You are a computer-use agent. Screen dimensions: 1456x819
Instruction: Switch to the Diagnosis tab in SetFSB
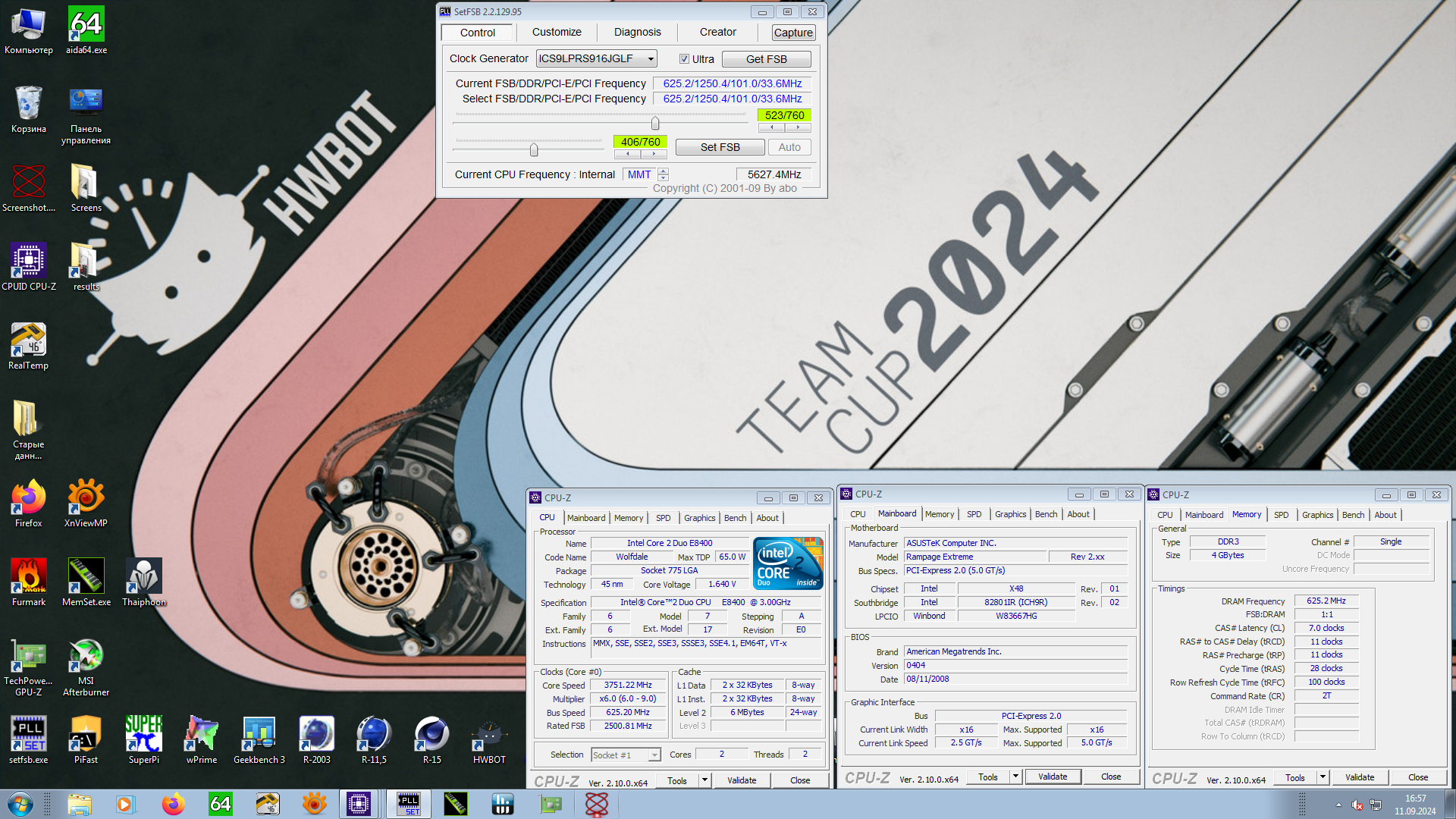[x=638, y=32]
